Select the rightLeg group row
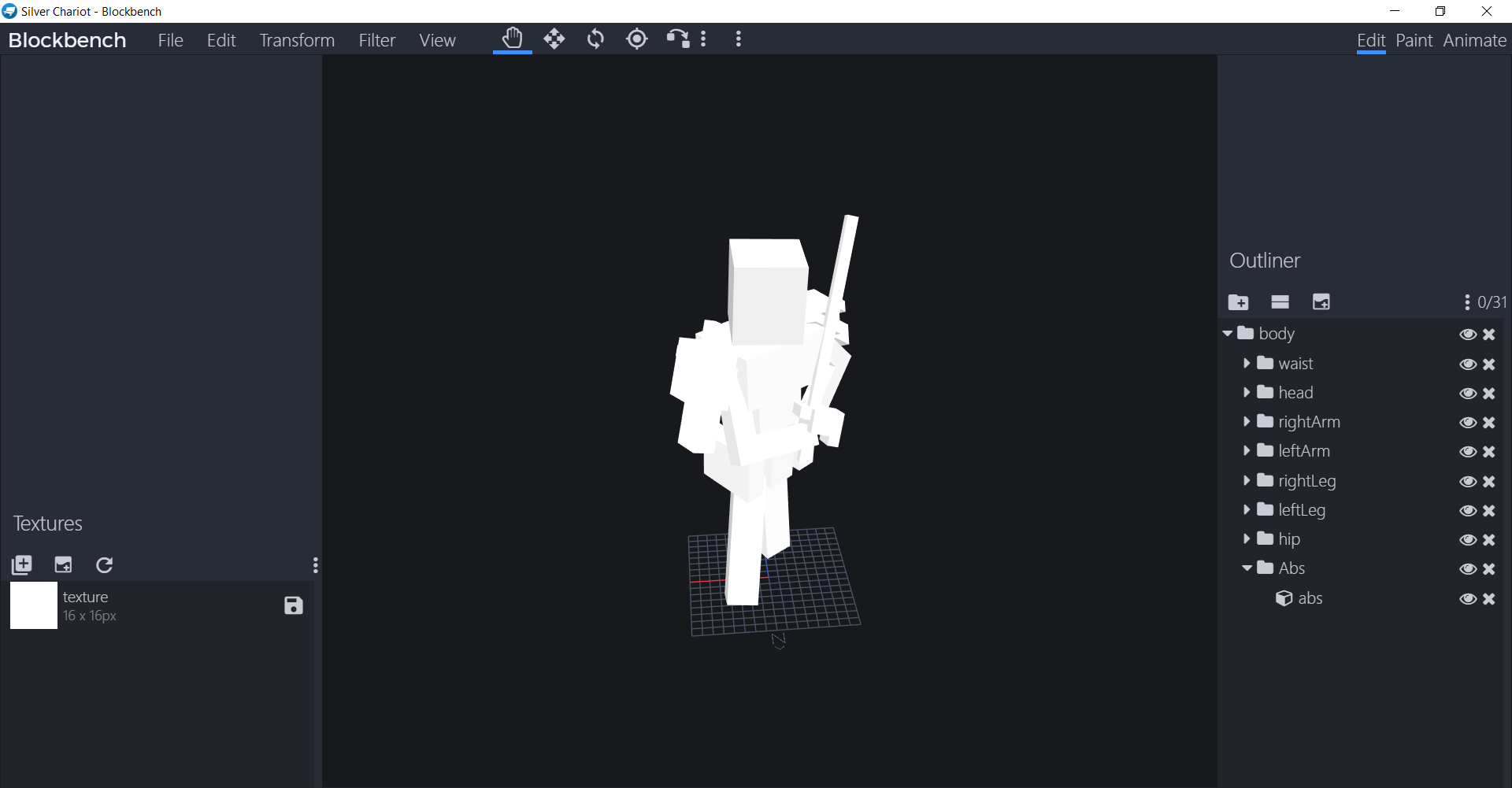 [1360, 481]
